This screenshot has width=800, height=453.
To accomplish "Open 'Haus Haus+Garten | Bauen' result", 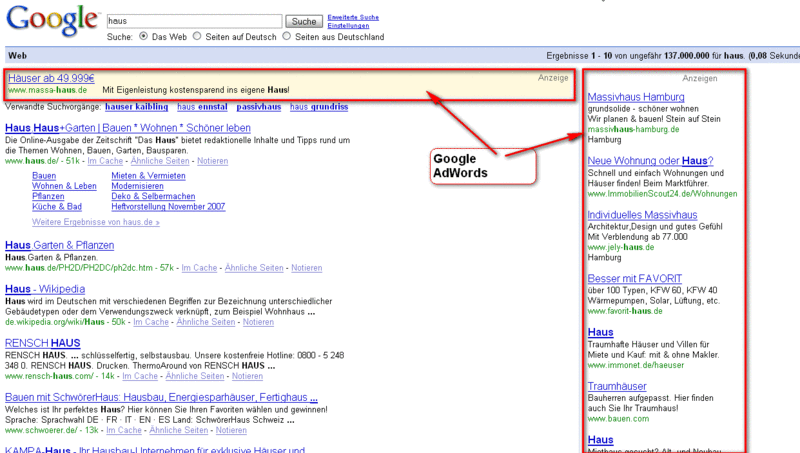I will [x=128, y=128].
